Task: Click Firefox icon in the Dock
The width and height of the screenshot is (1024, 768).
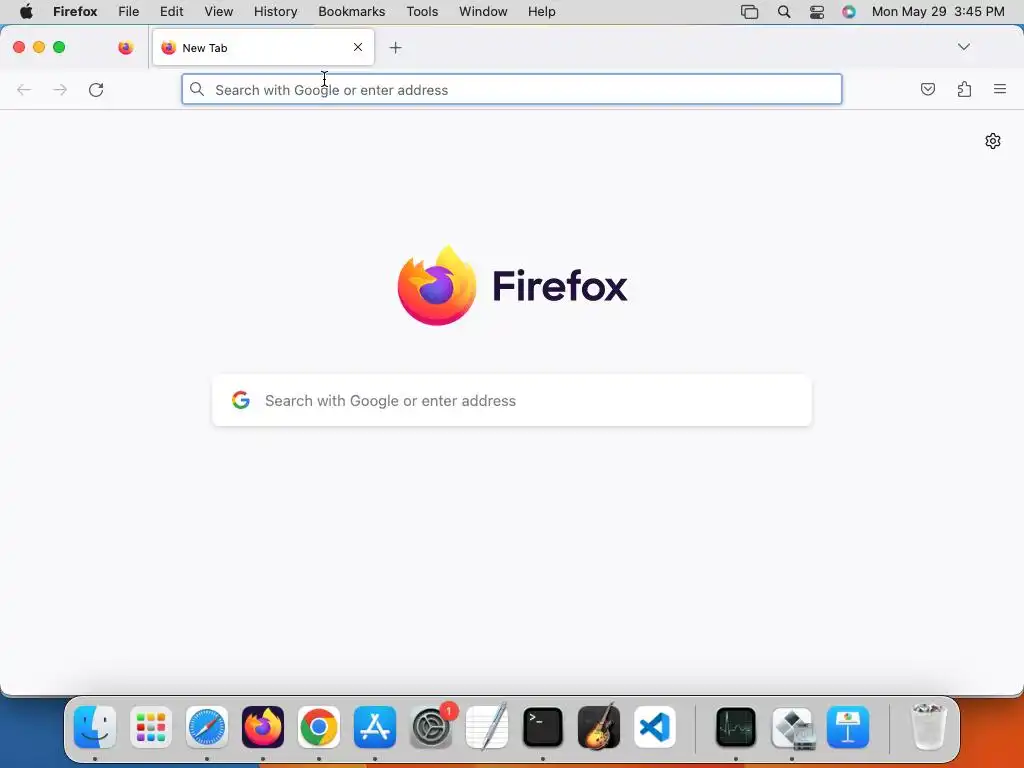Action: pyautogui.click(x=263, y=727)
